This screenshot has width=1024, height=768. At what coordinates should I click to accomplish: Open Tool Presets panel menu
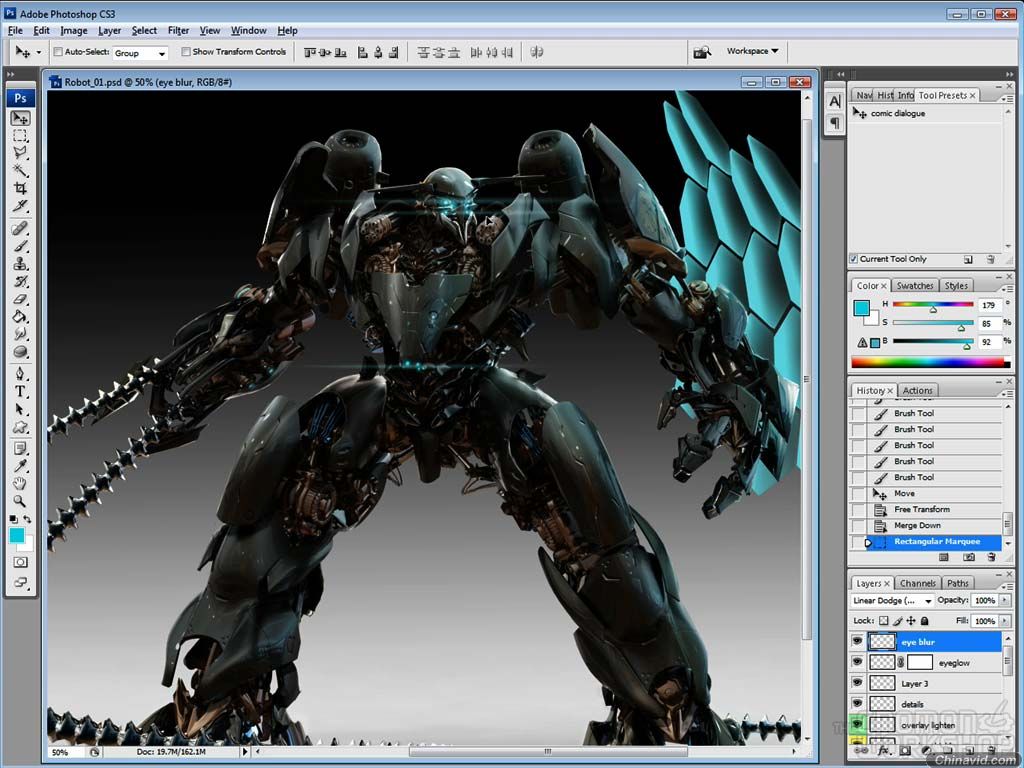tap(1008, 98)
